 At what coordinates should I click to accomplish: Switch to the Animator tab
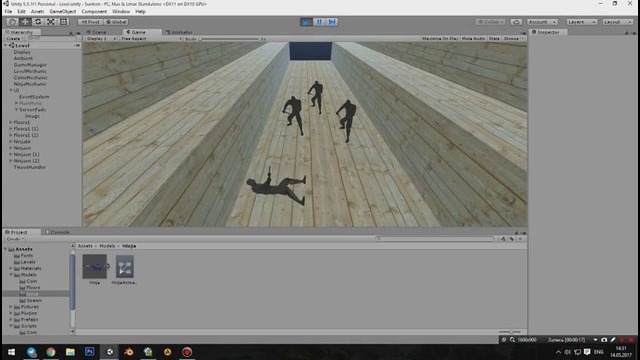coord(179,32)
